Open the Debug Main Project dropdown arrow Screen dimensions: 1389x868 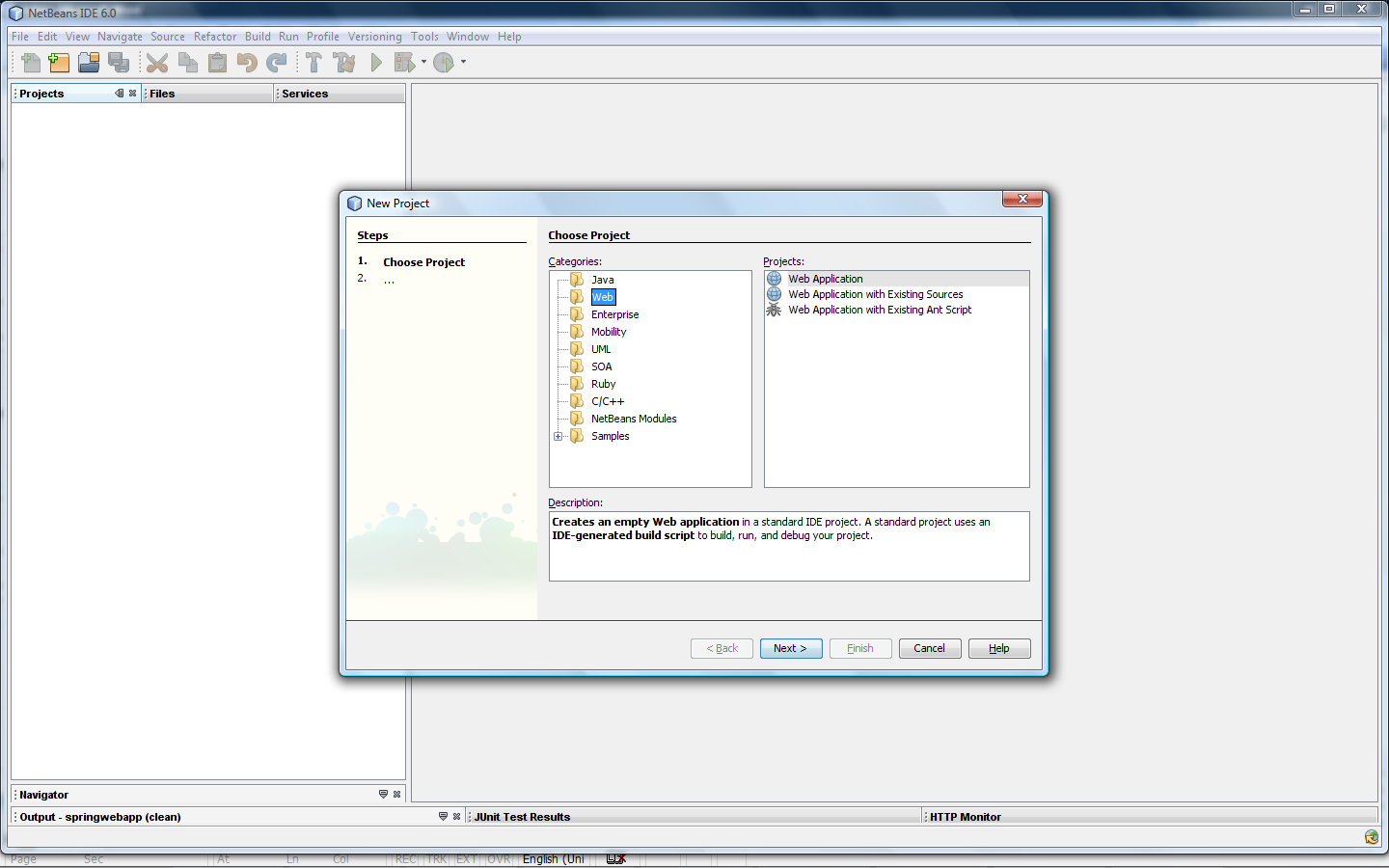click(x=423, y=62)
